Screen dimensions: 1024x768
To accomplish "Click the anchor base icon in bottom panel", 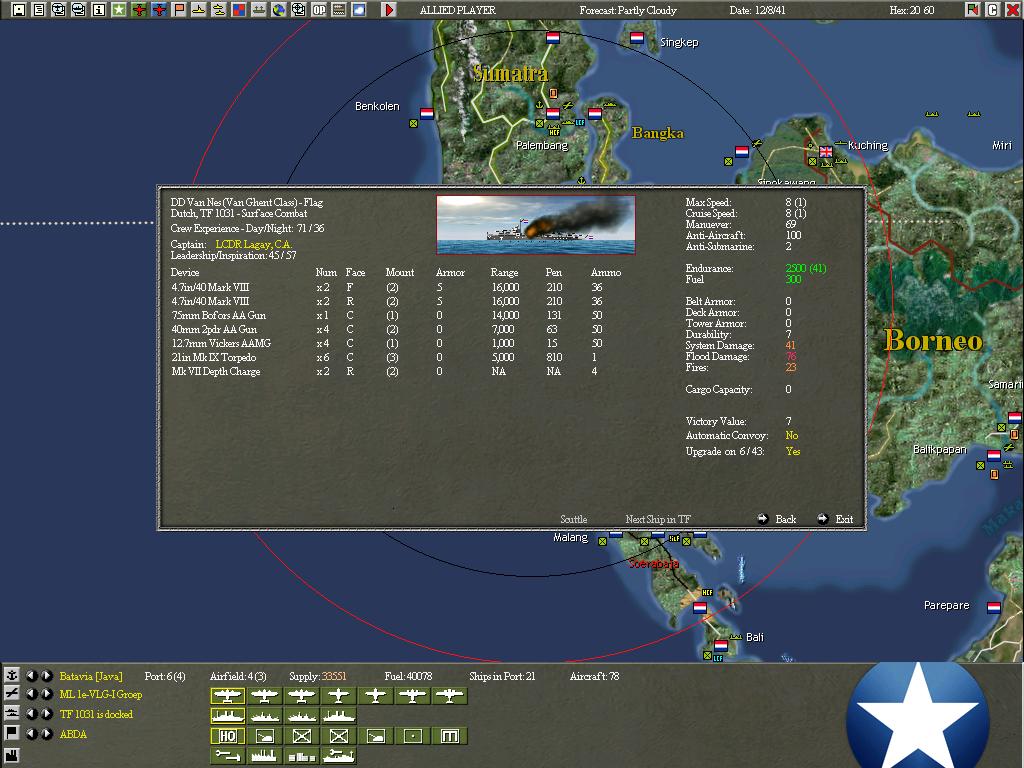I will coord(11,675).
